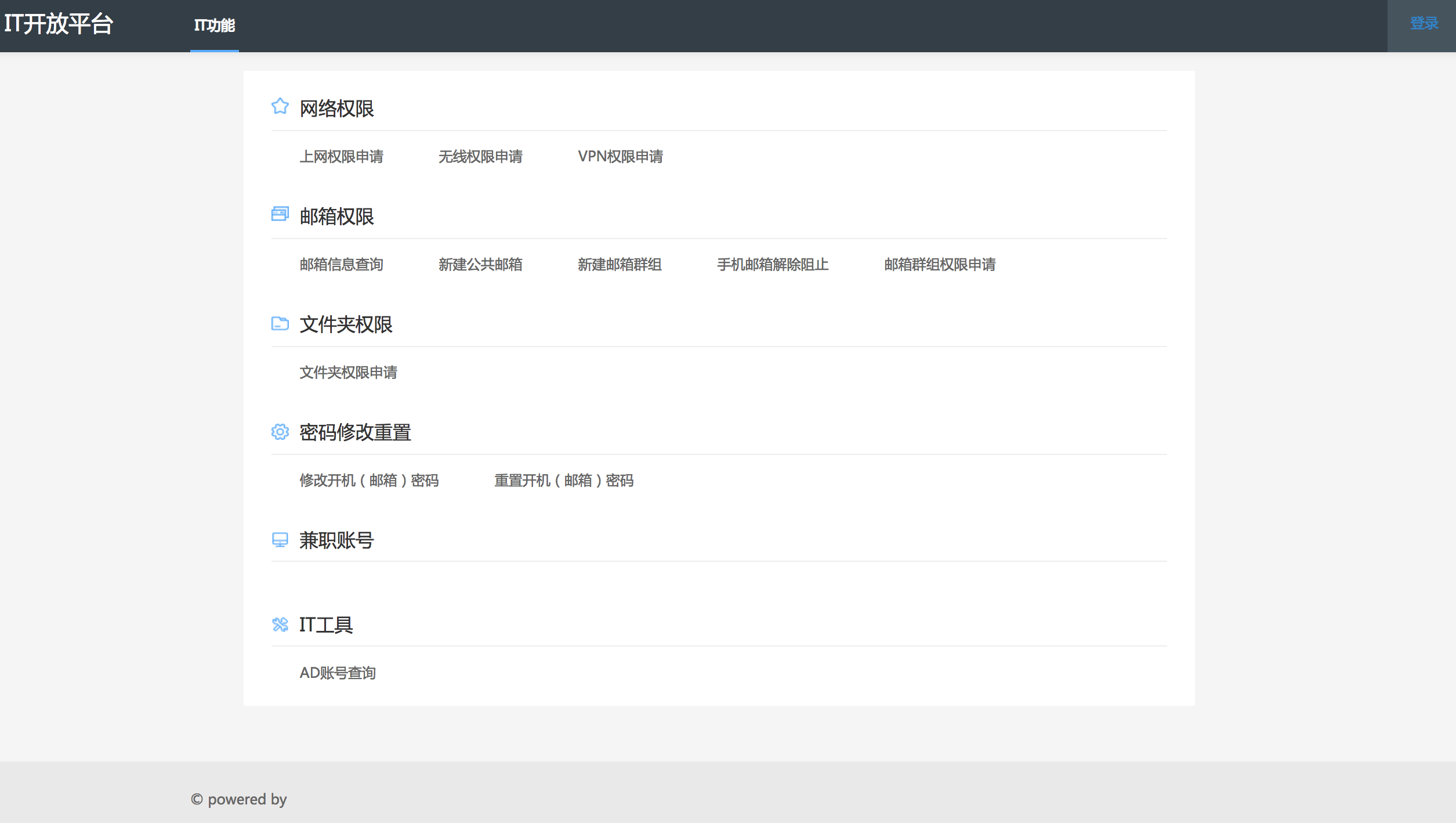The image size is (1456, 823).
Task: Open AD账号查询 tool link
Action: [338, 673]
